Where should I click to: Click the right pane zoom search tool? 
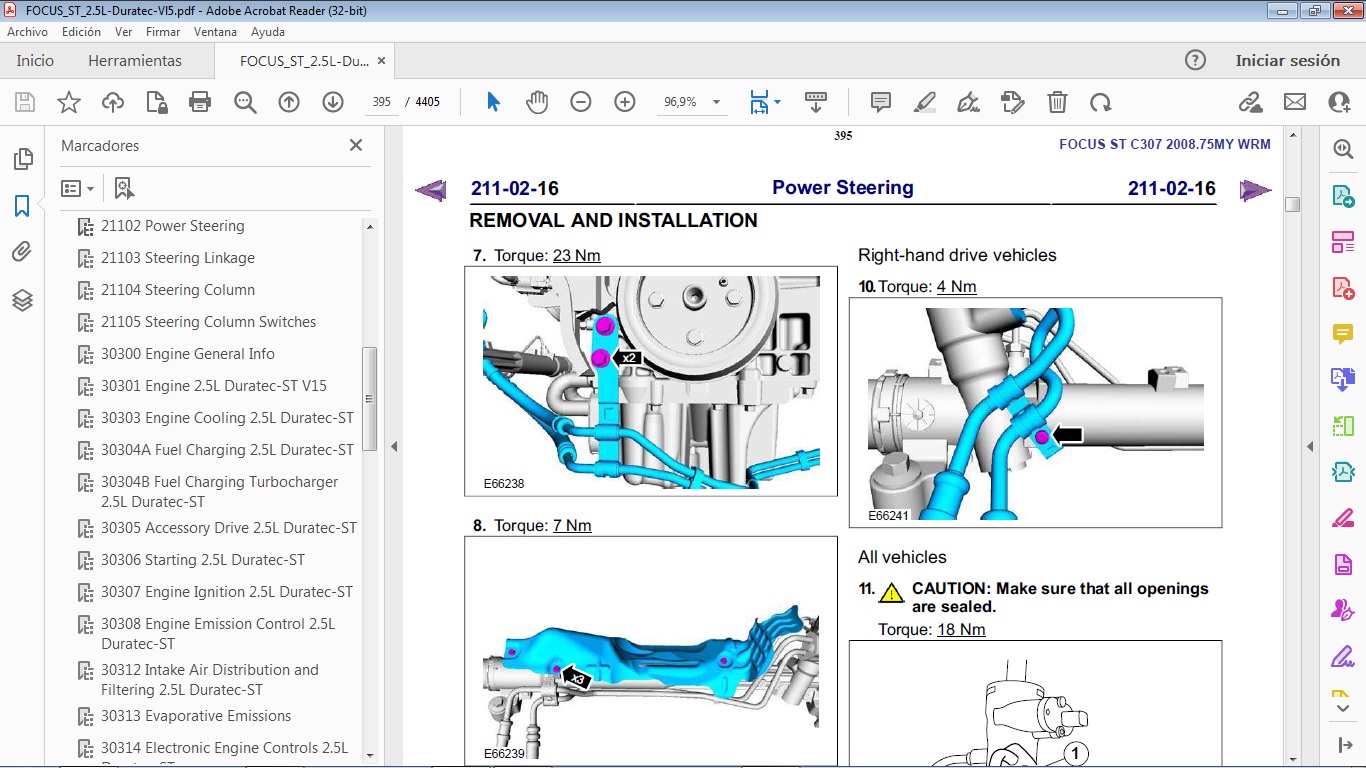1343,149
